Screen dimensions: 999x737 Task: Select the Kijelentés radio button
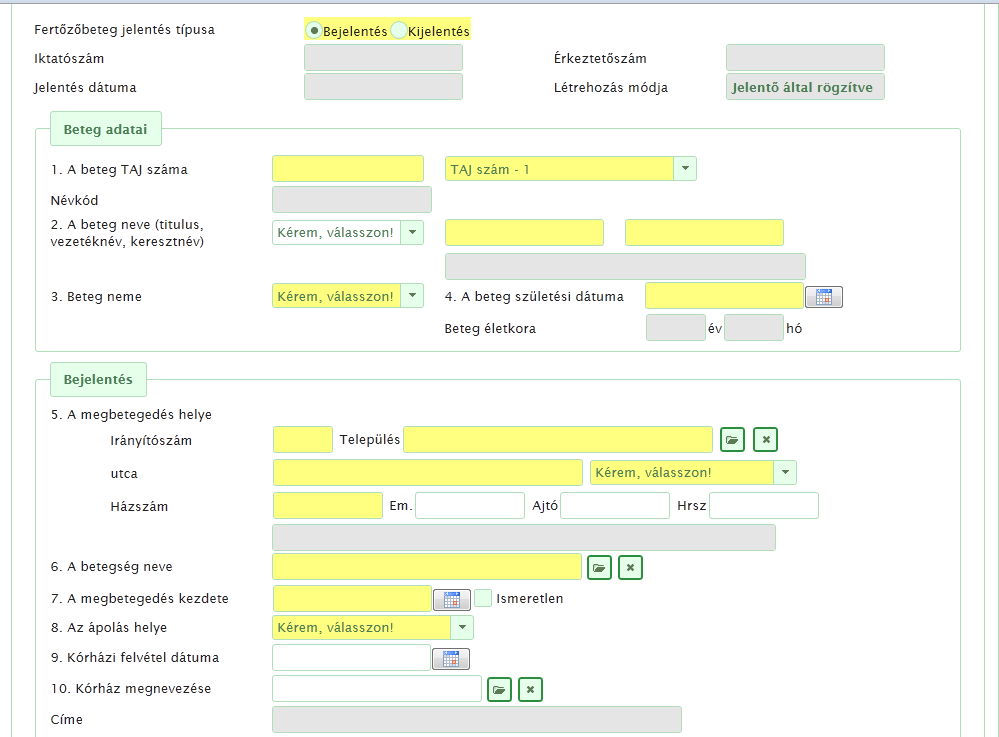(x=399, y=30)
